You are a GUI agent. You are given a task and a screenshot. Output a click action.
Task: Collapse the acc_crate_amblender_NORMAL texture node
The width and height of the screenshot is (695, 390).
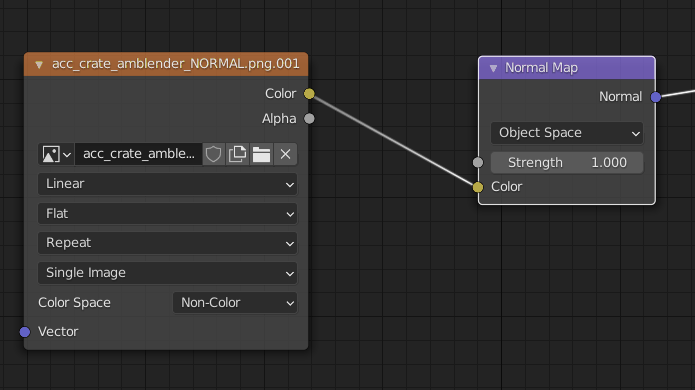point(39,65)
